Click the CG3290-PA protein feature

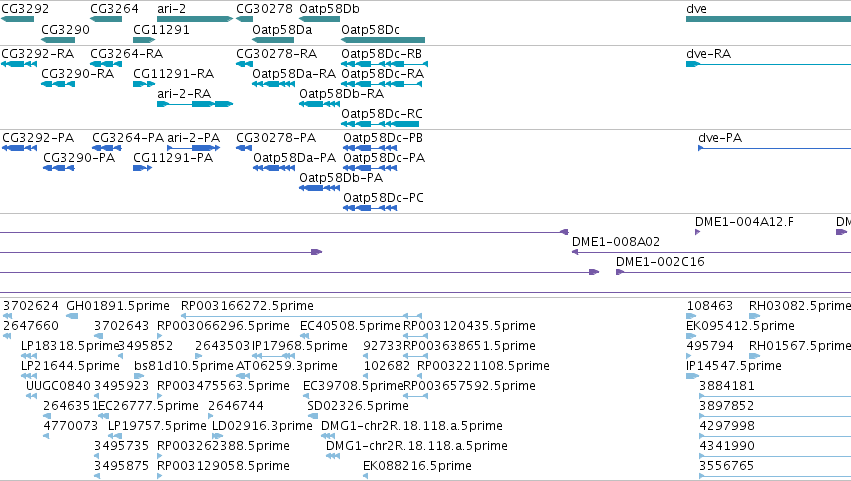(x=59, y=168)
